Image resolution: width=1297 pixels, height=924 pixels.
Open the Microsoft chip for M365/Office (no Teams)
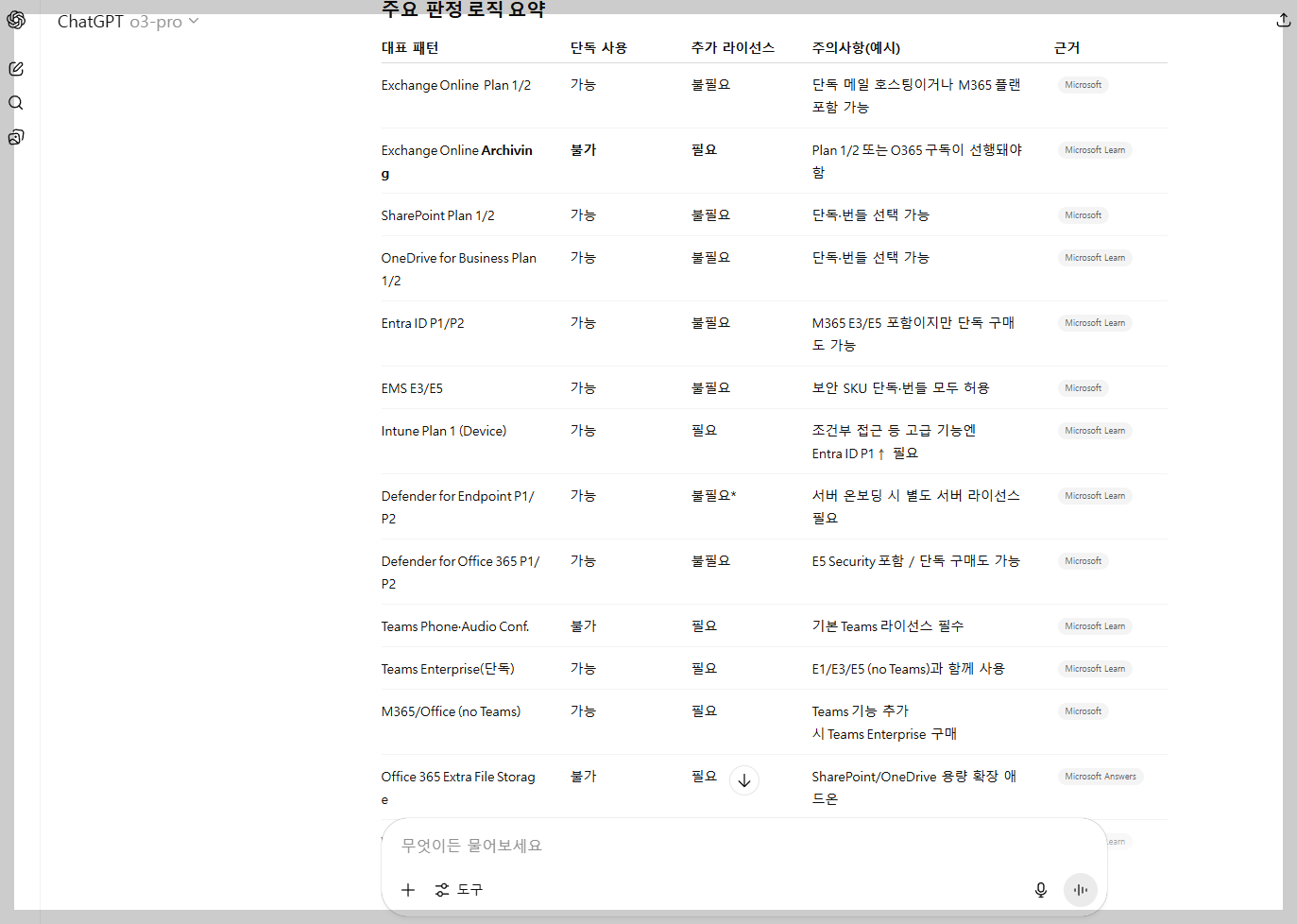pyautogui.click(x=1083, y=711)
